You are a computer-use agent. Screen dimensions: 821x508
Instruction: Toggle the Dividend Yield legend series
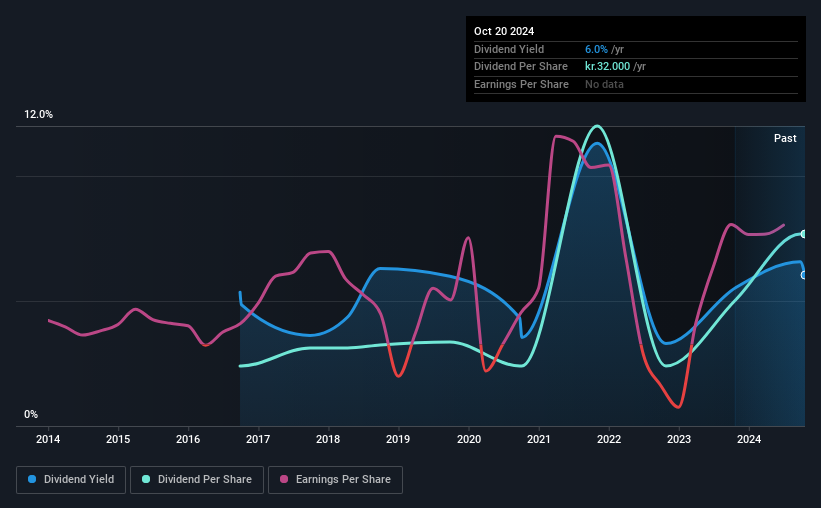[x=71, y=480]
